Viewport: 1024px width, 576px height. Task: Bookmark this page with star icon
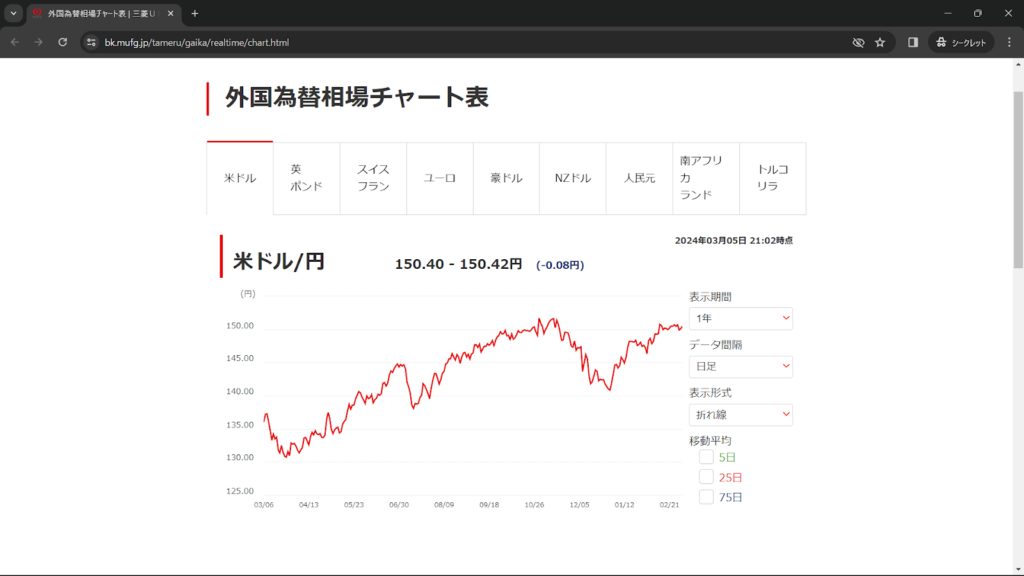880,42
